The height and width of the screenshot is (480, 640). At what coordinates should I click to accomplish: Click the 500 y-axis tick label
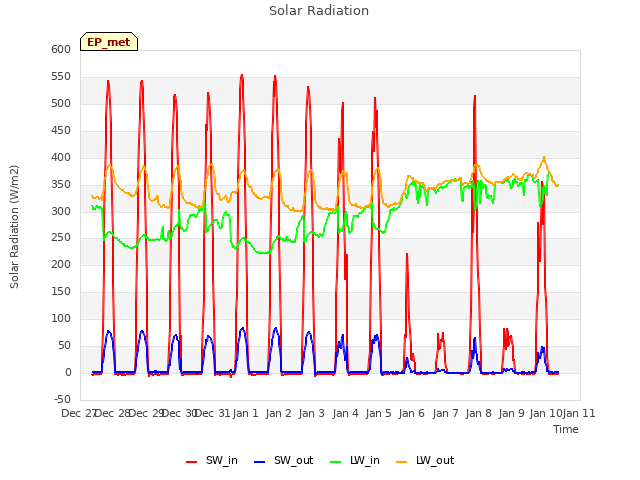[61, 103]
